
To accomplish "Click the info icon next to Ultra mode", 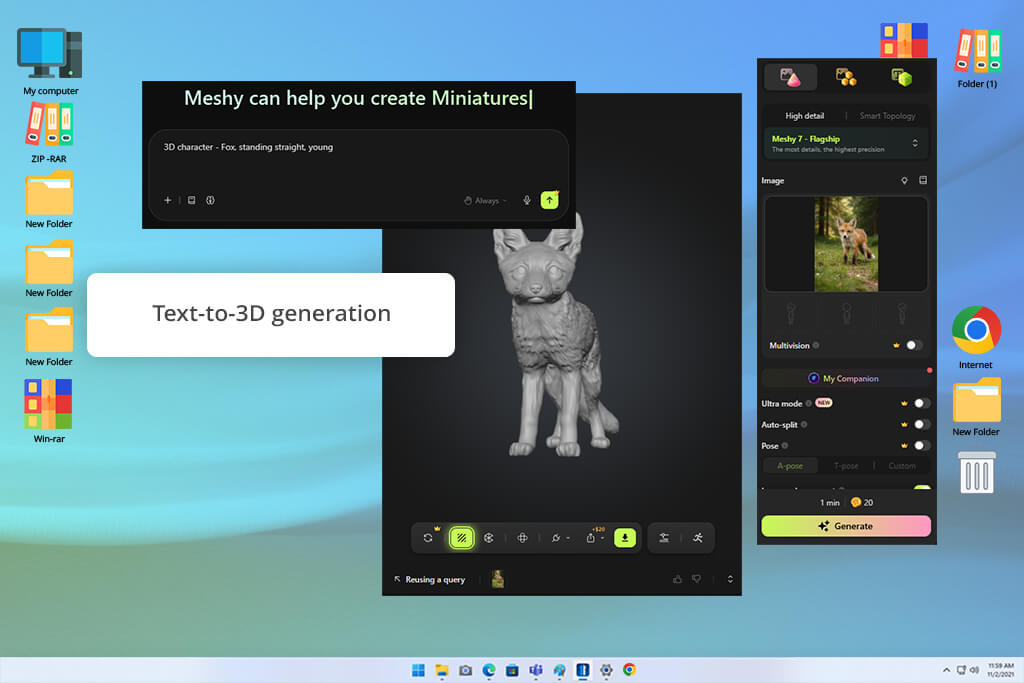I will tap(808, 403).
